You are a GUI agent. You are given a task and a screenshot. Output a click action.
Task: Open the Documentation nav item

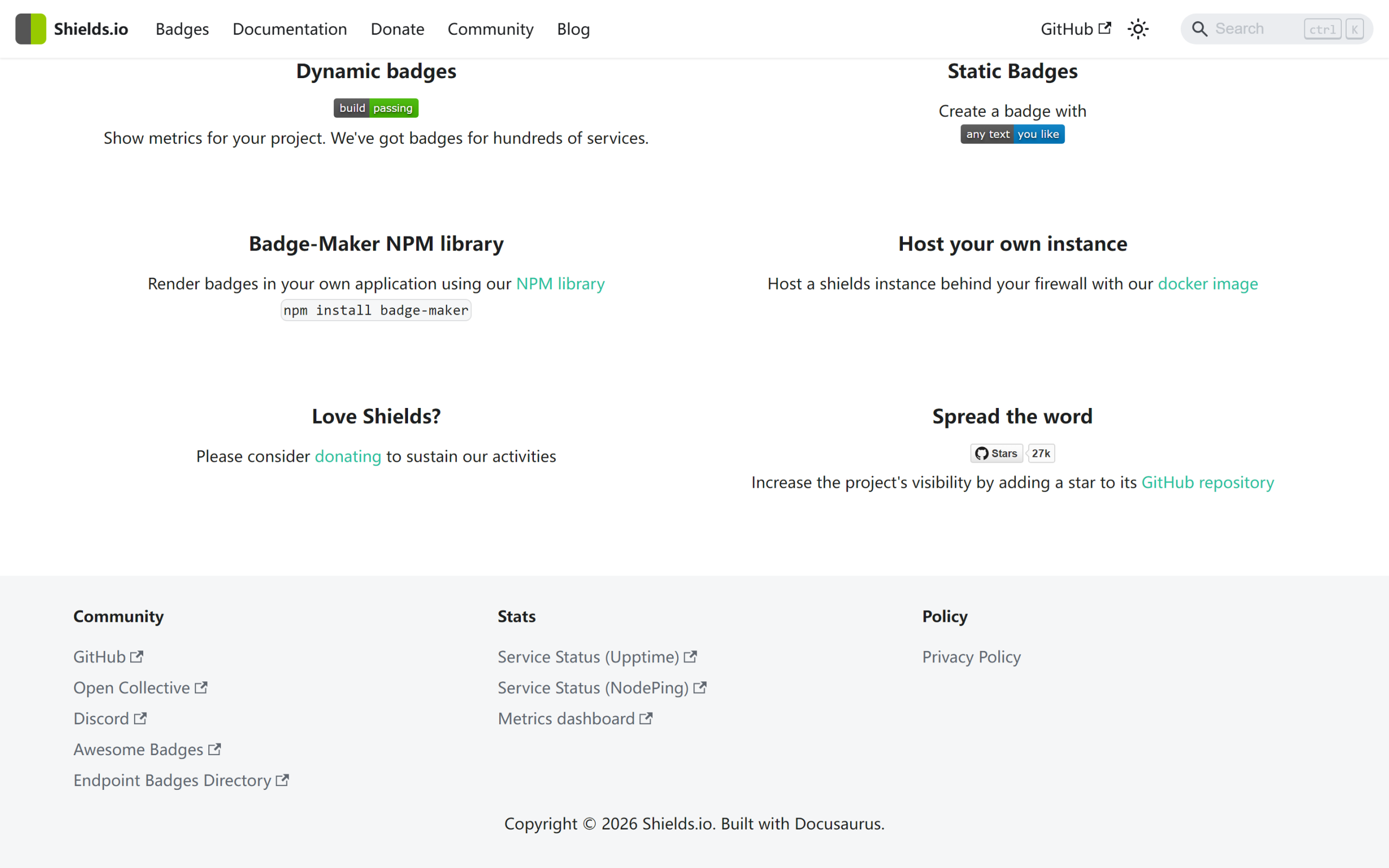290,29
